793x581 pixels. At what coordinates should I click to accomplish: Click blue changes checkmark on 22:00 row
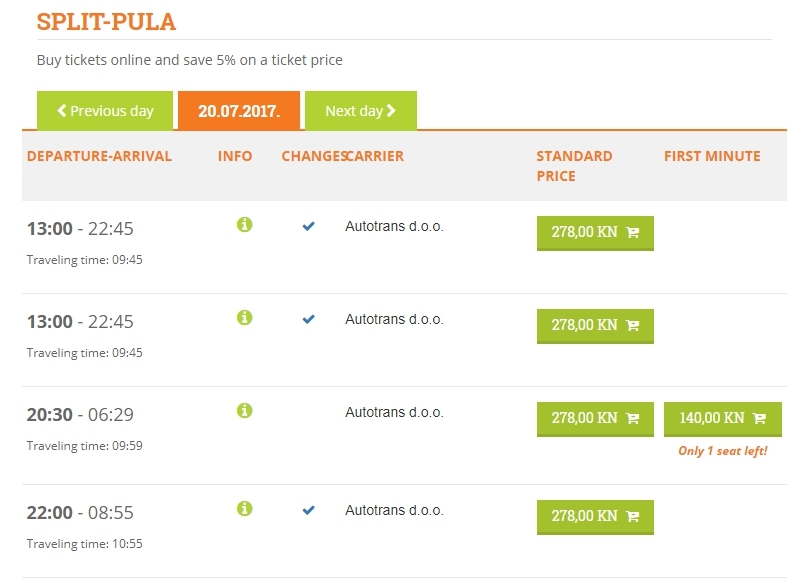[309, 510]
